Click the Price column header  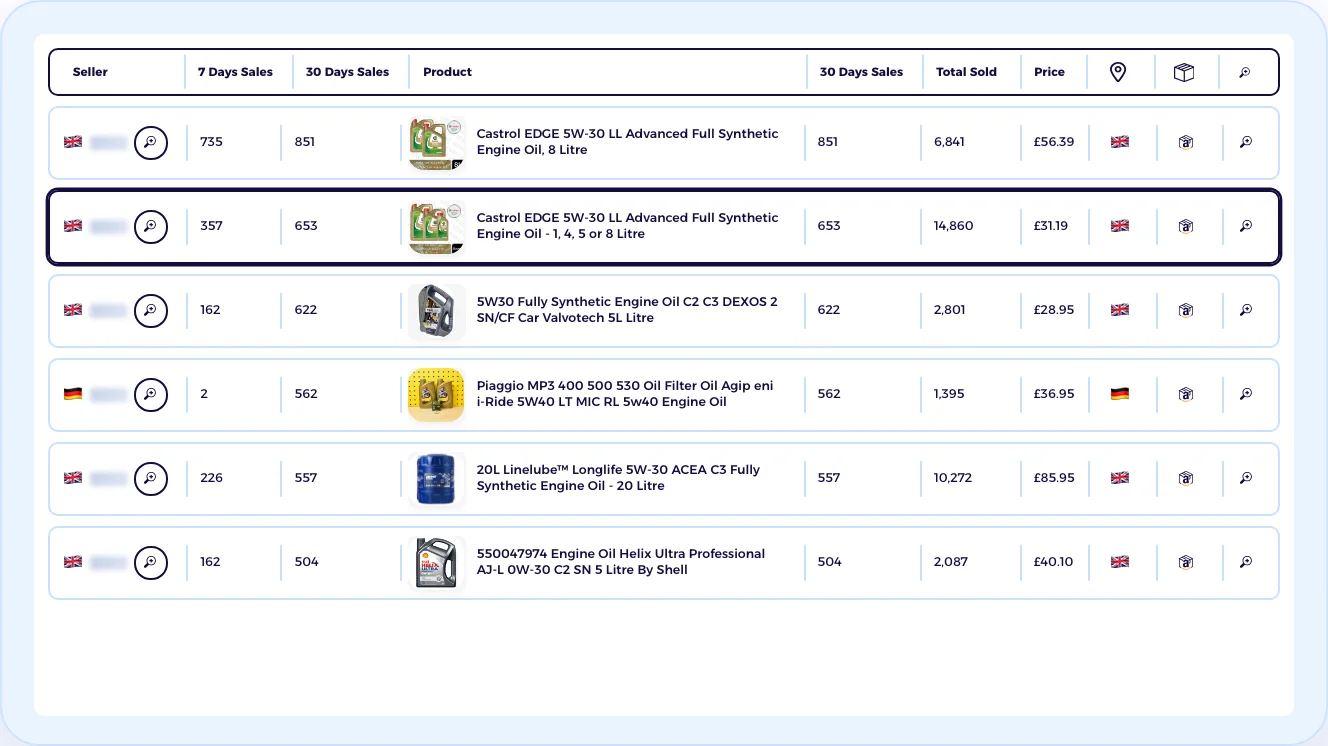[x=1049, y=72]
